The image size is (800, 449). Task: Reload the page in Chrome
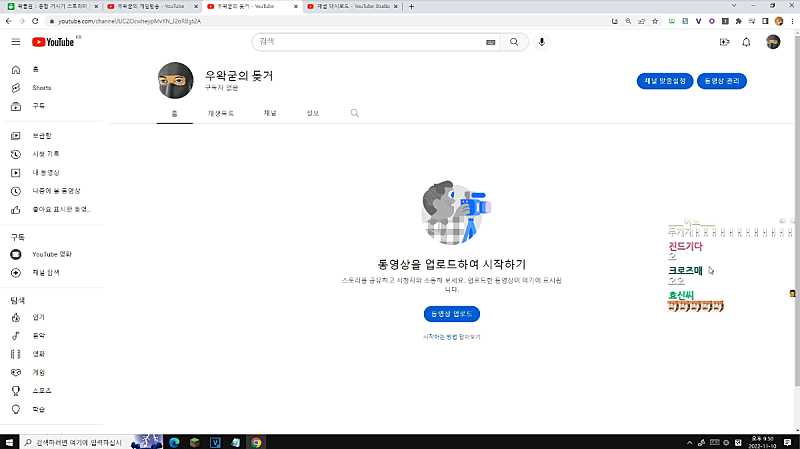click(x=35, y=21)
